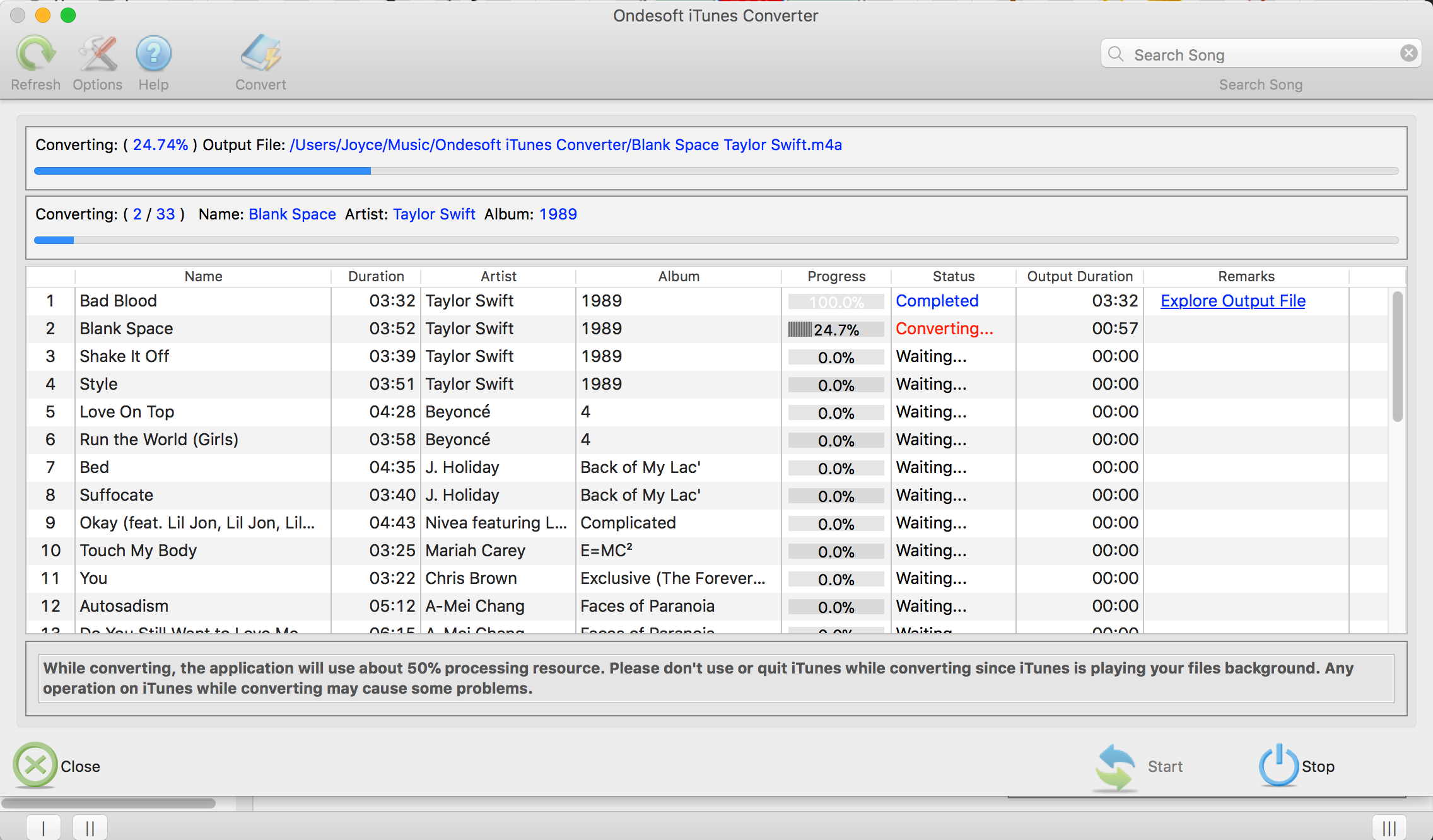Screen dimensions: 1433x840
Task: Select the Bad Blood completed row
Action: 716,300
